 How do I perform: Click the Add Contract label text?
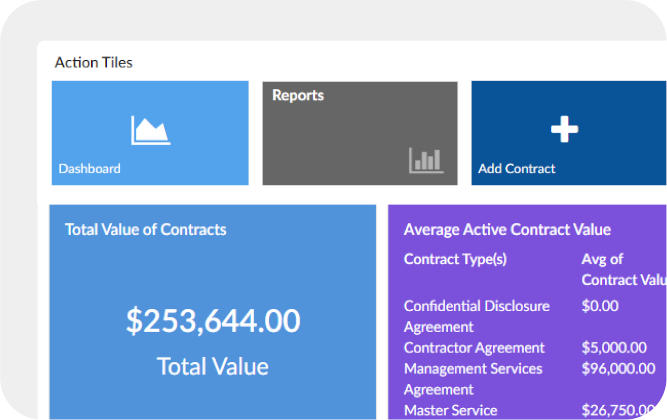pyautogui.click(x=516, y=169)
